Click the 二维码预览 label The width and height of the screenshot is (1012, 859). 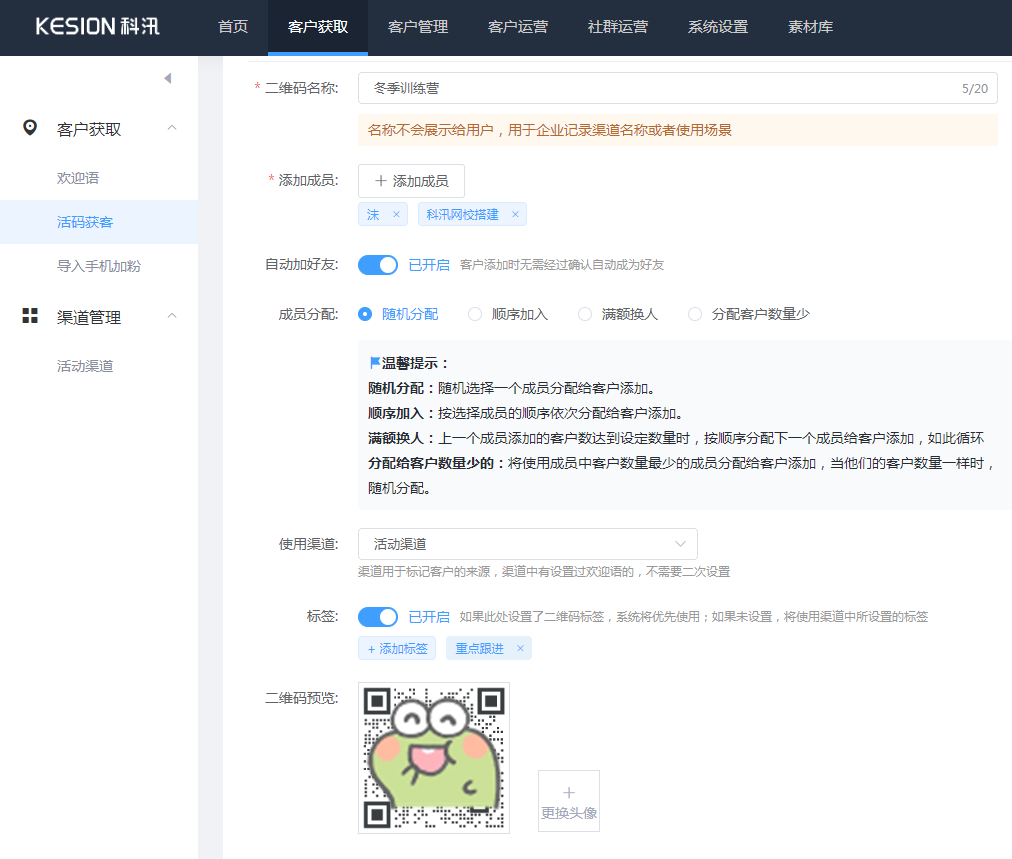coord(301,698)
